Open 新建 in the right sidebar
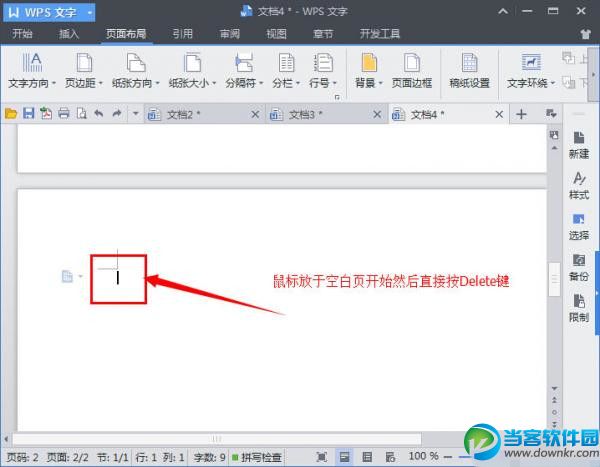Image resolution: width=600 pixels, height=467 pixels. click(x=579, y=145)
